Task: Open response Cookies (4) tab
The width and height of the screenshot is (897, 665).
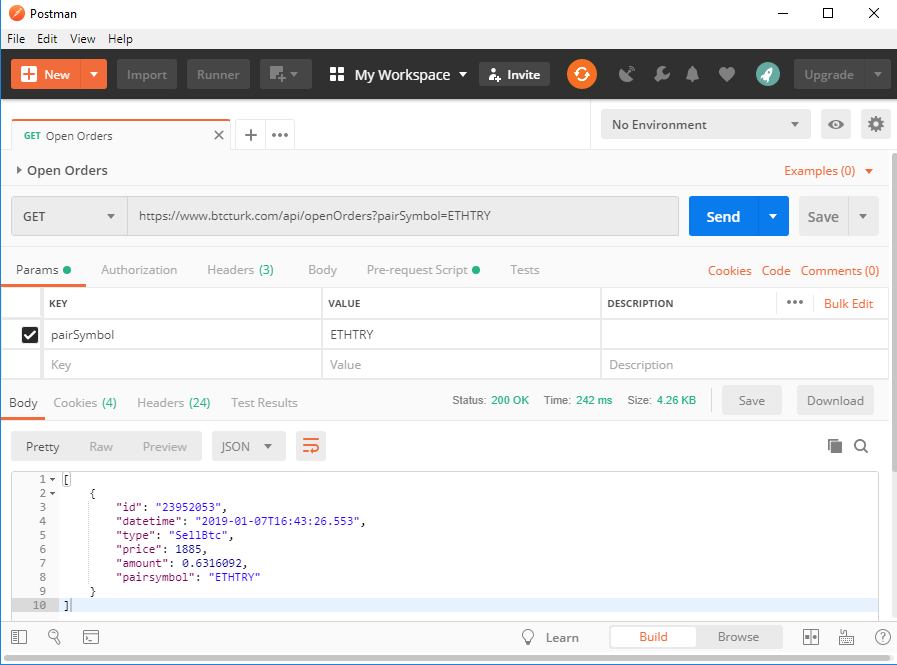Action: [x=85, y=402]
